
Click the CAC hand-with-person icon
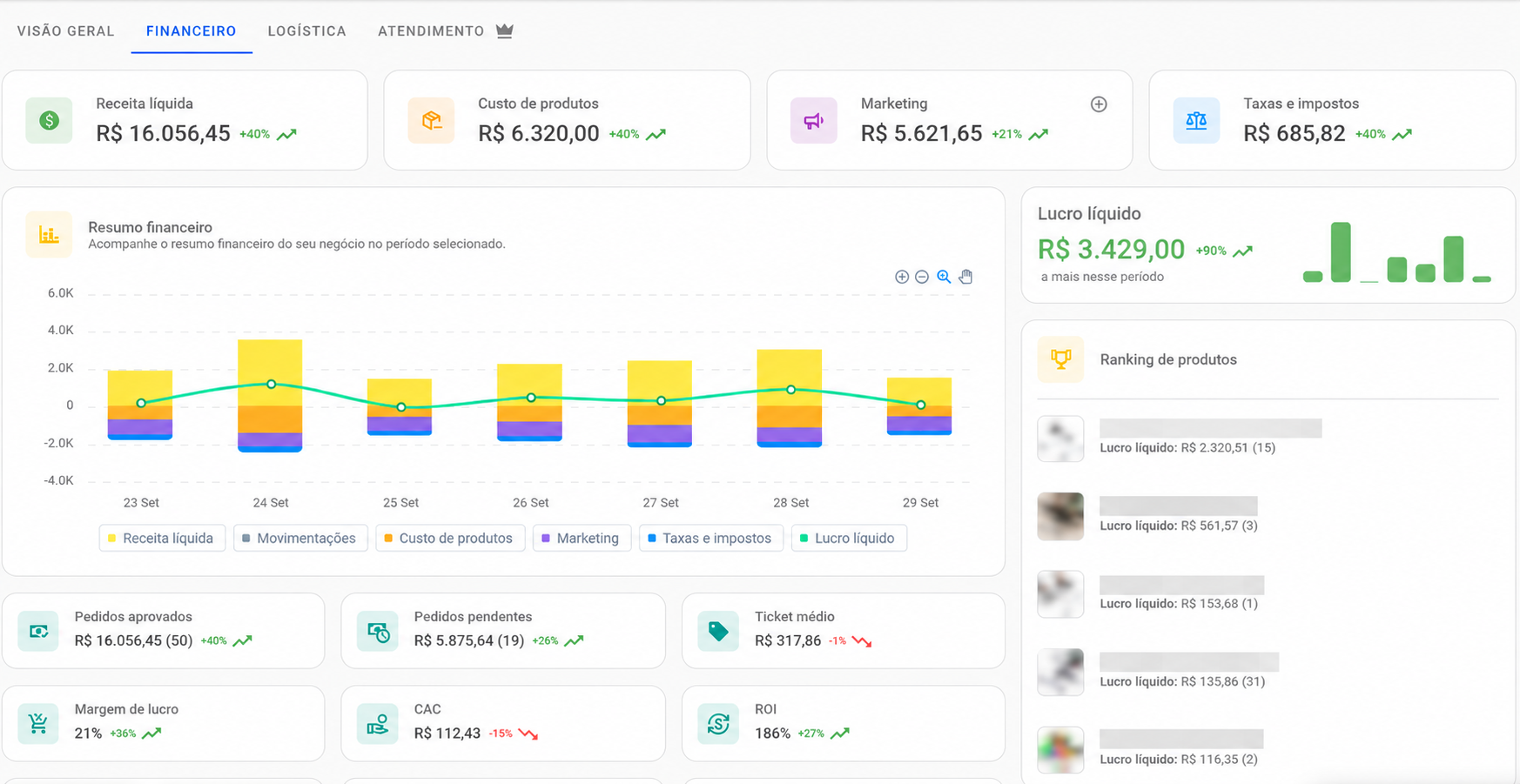(378, 723)
